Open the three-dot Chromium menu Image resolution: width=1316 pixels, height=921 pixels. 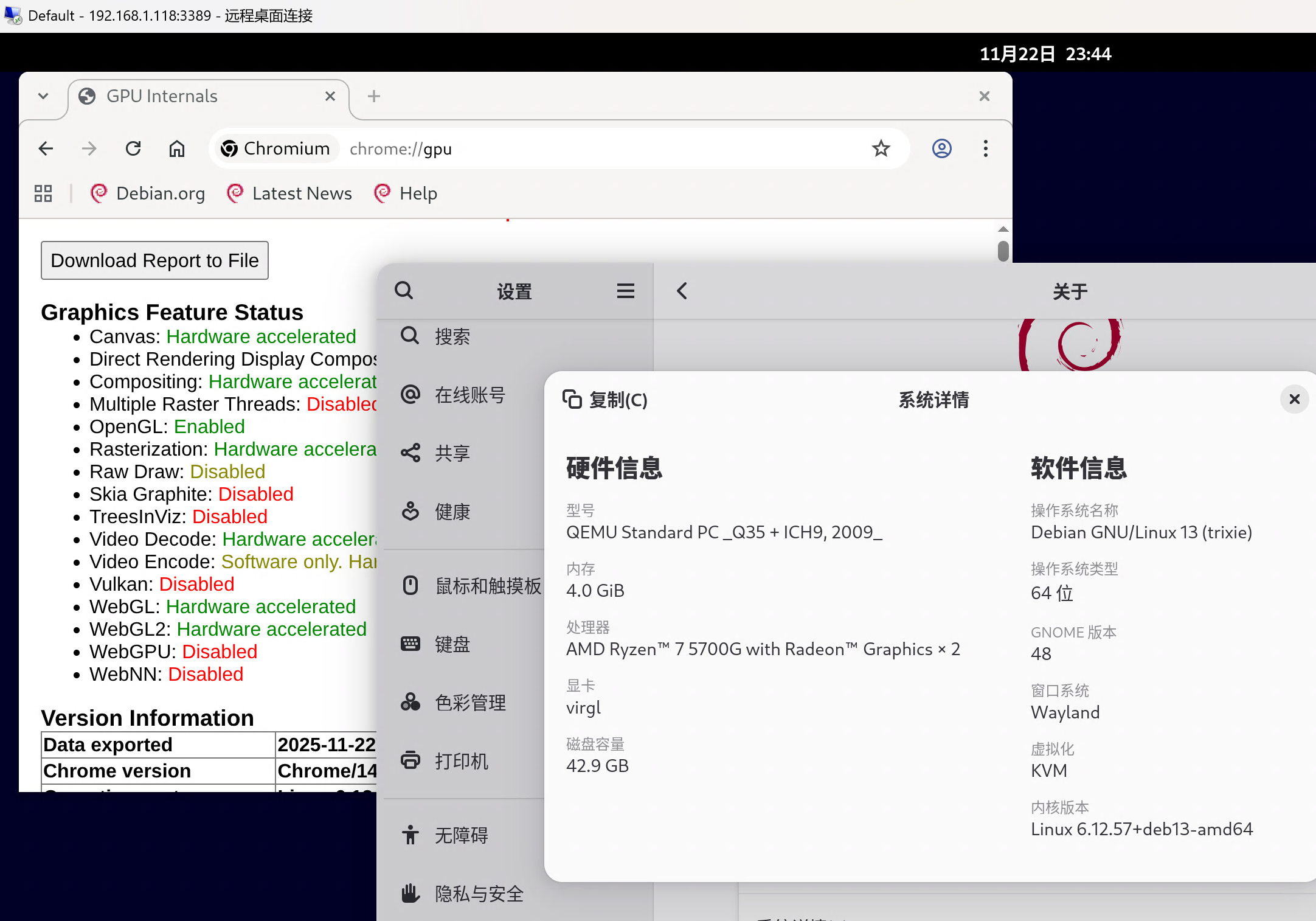pyautogui.click(x=985, y=148)
